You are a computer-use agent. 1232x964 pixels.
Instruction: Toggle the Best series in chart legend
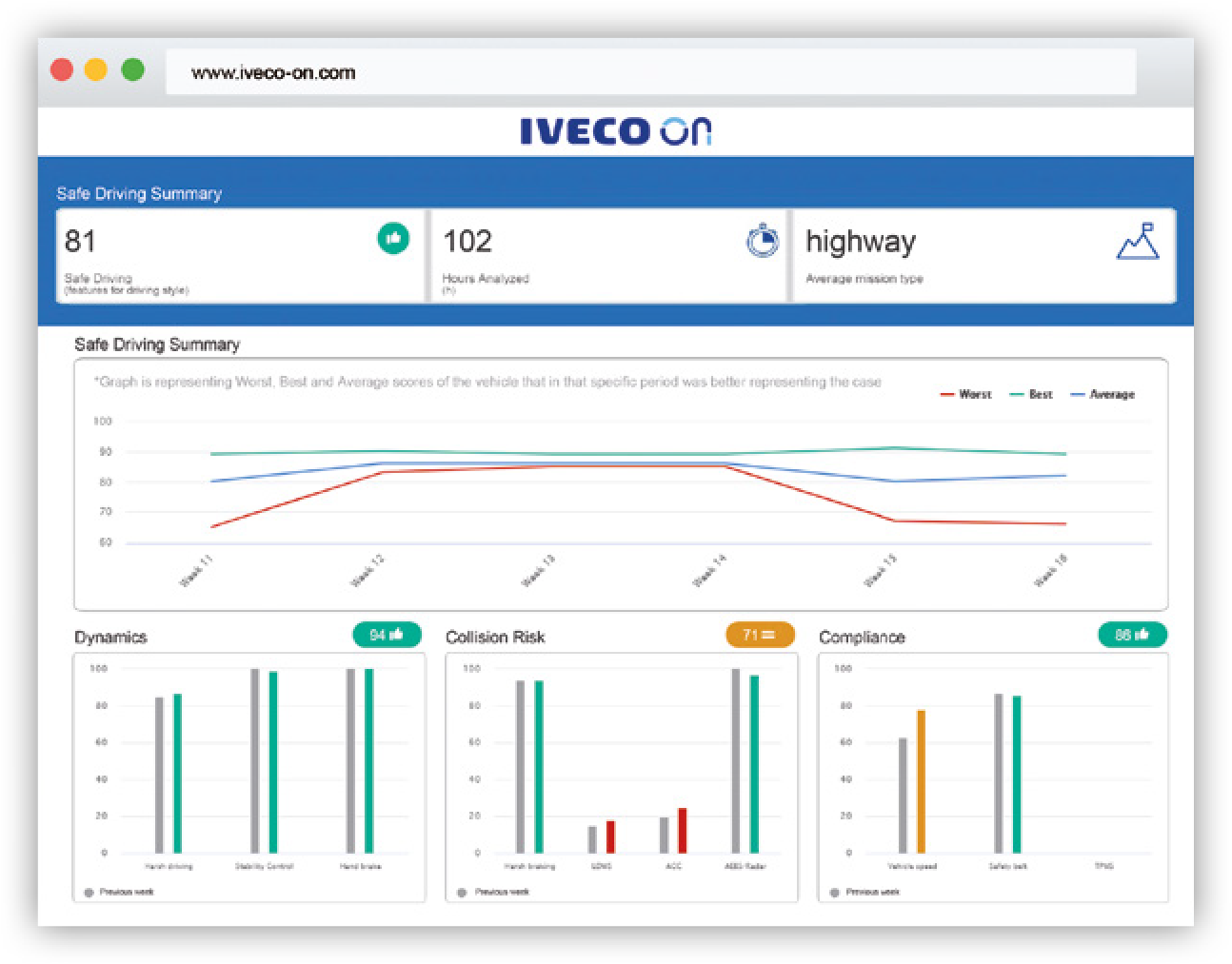point(1032,394)
